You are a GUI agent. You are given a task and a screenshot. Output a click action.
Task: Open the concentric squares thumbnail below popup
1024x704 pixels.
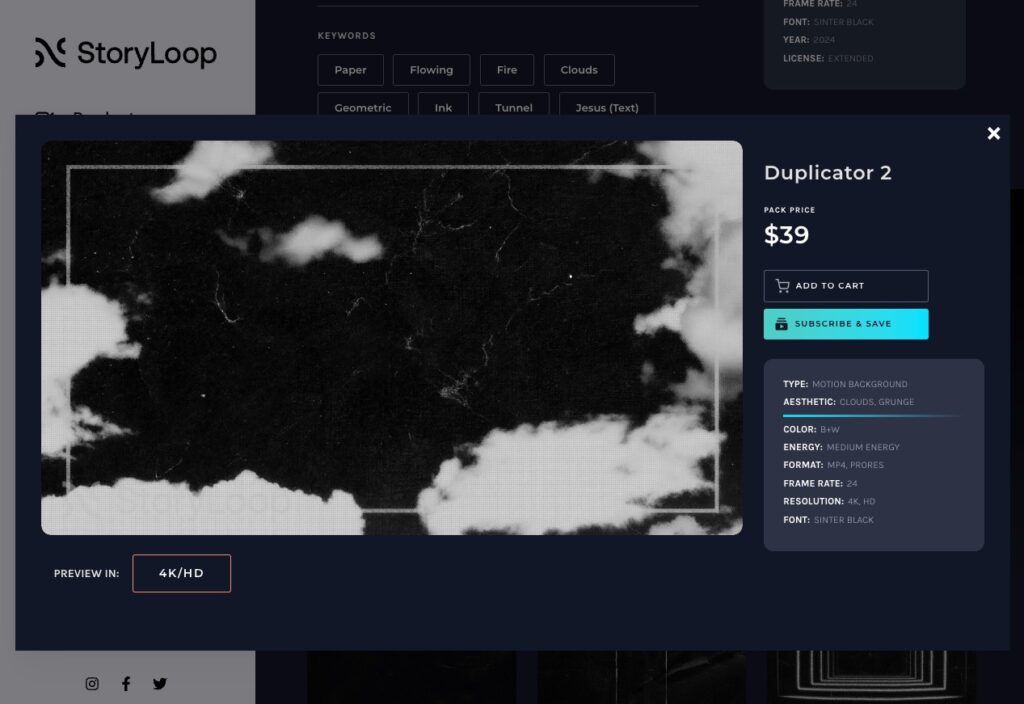(871, 677)
